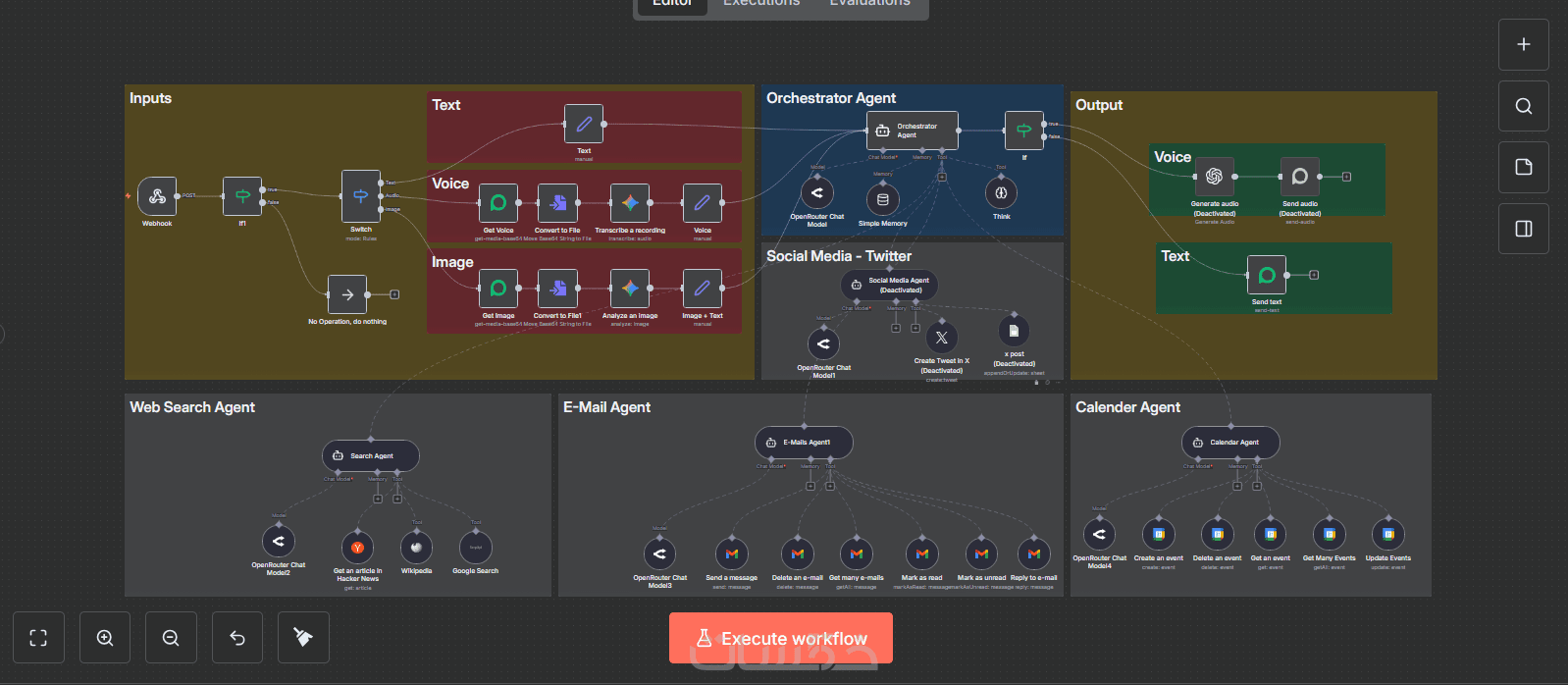
Task: Open the Think tool node
Action: coord(1001,193)
